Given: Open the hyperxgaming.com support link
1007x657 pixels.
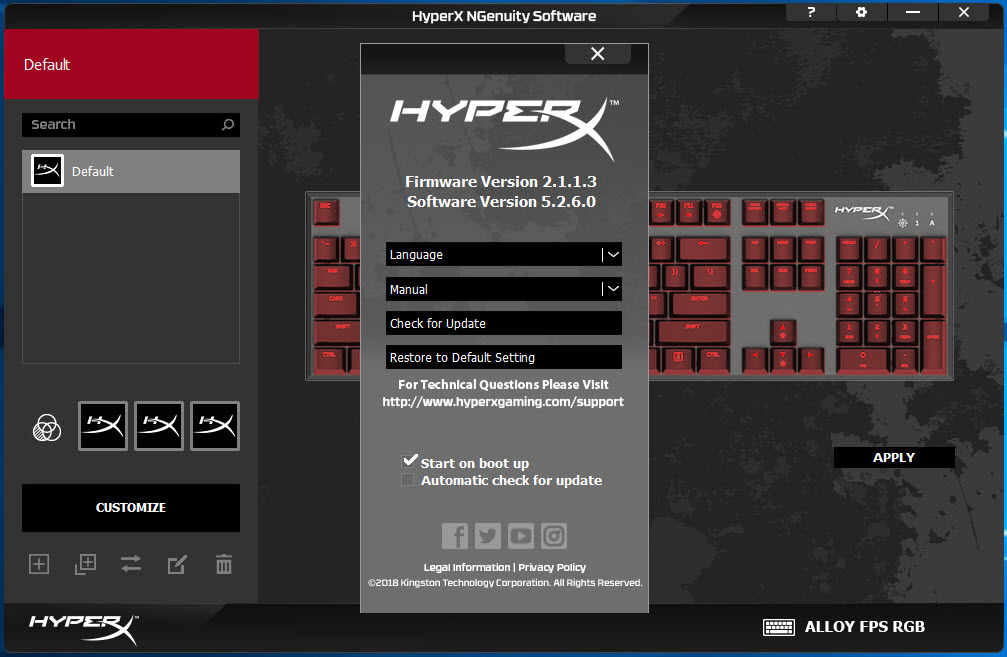Looking at the screenshot, I should [x=503, y=401].
